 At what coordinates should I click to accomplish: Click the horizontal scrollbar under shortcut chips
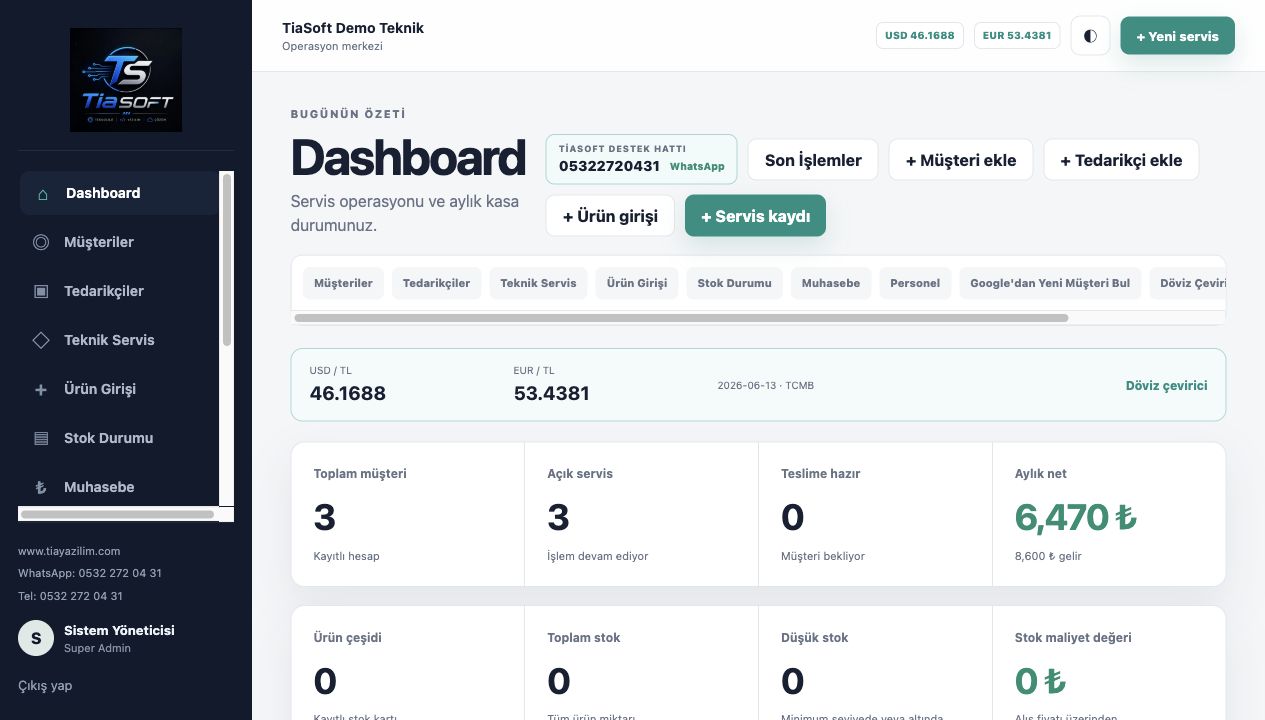pos(681,318)
